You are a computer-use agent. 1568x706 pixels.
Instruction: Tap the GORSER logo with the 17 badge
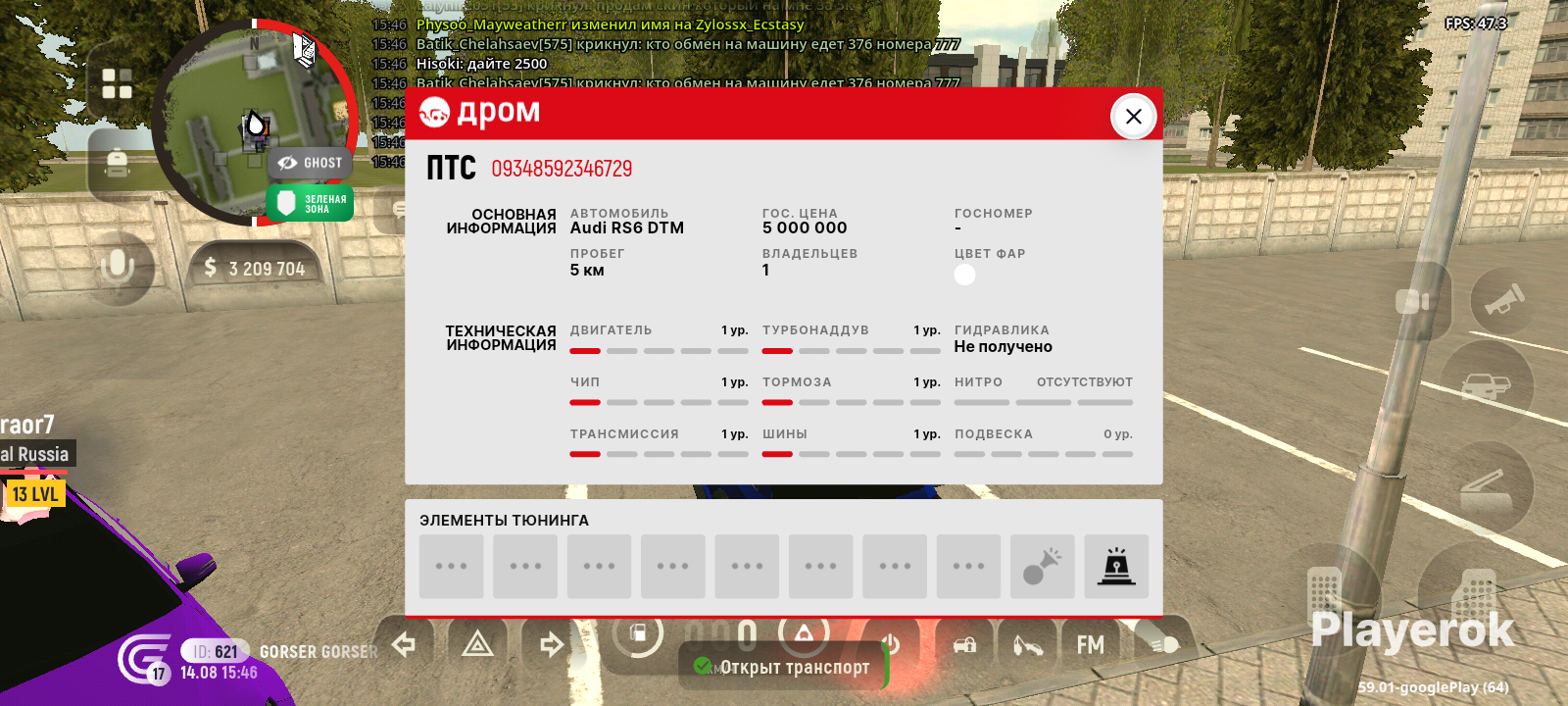pyautogui.click(x=145, y=659)
